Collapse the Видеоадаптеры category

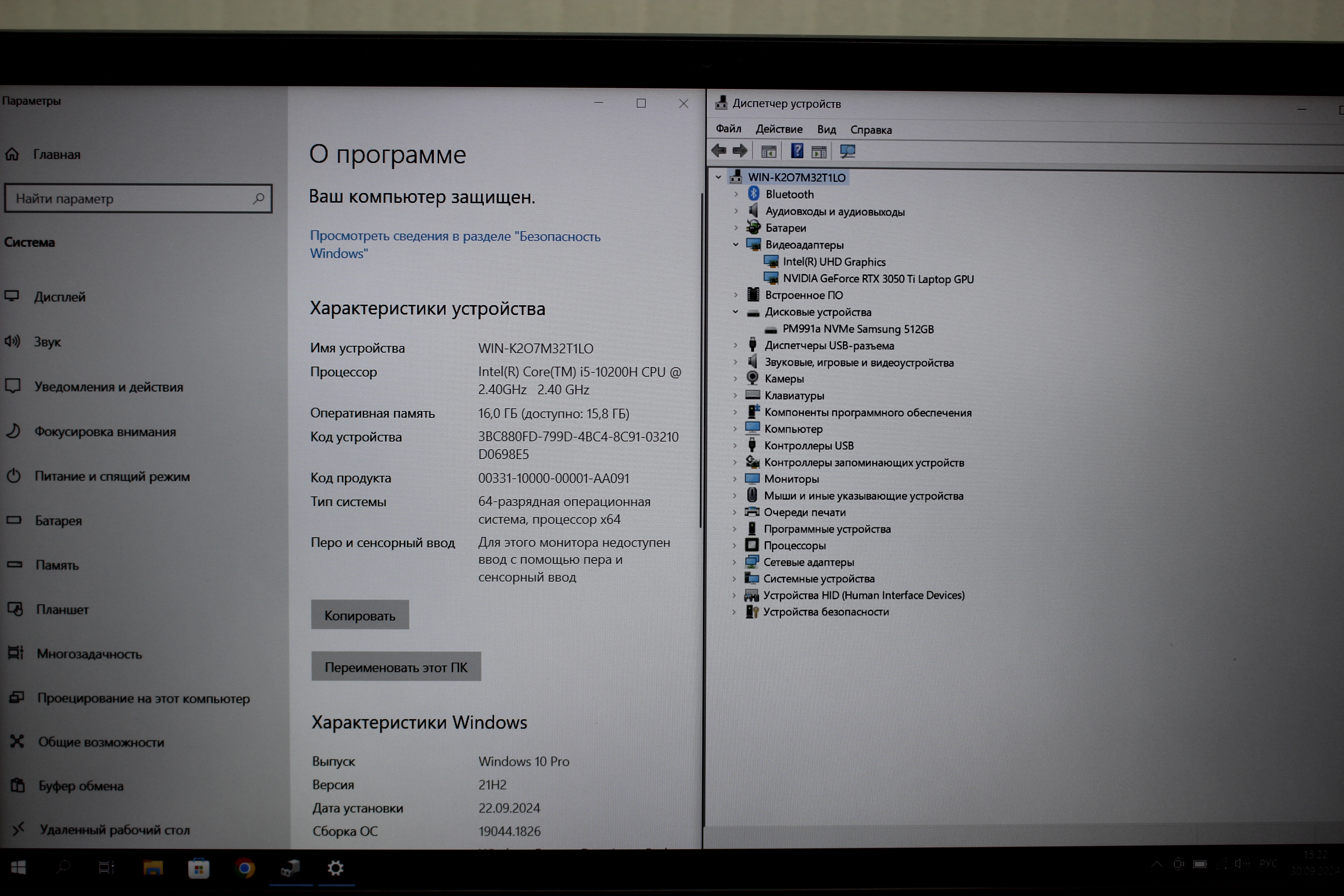(736, 244)
